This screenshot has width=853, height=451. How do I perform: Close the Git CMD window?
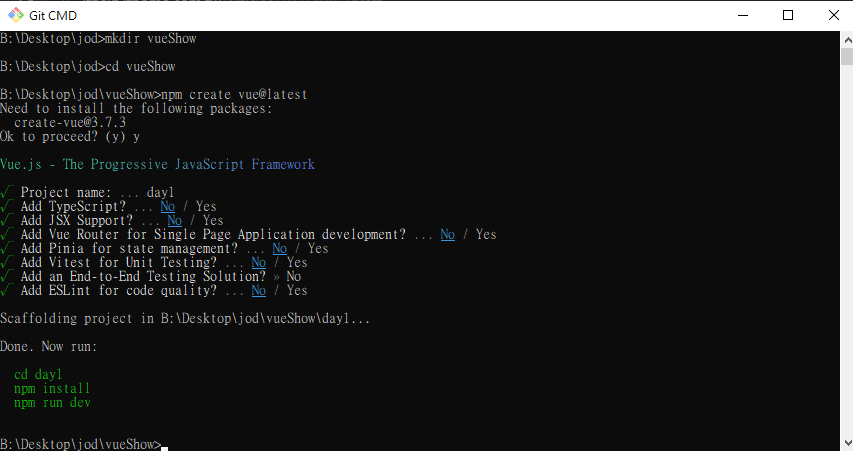pyautogui.click(x=833, y=15)
